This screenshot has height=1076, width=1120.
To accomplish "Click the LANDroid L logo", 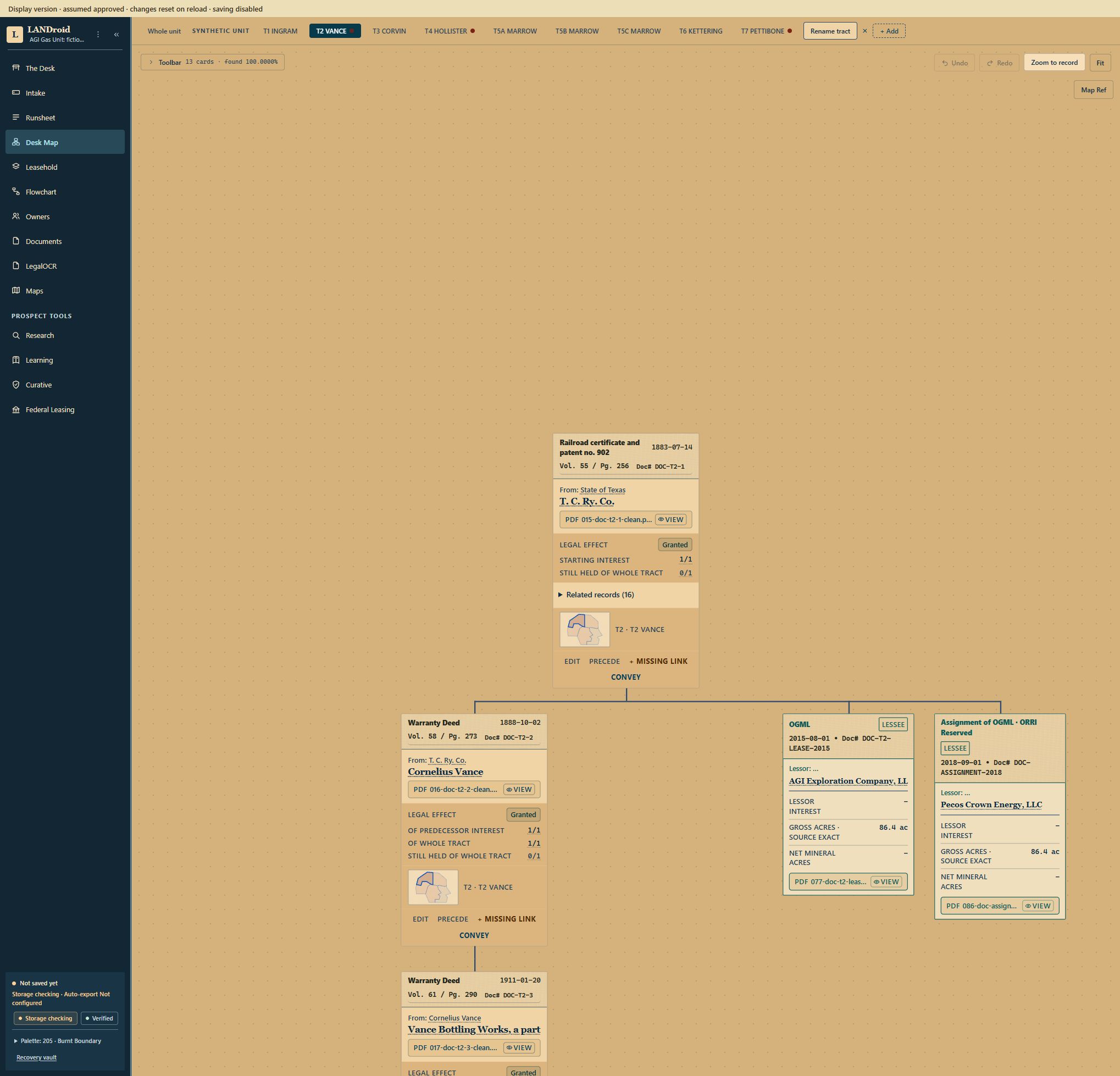I will click(x=15, y=34).
